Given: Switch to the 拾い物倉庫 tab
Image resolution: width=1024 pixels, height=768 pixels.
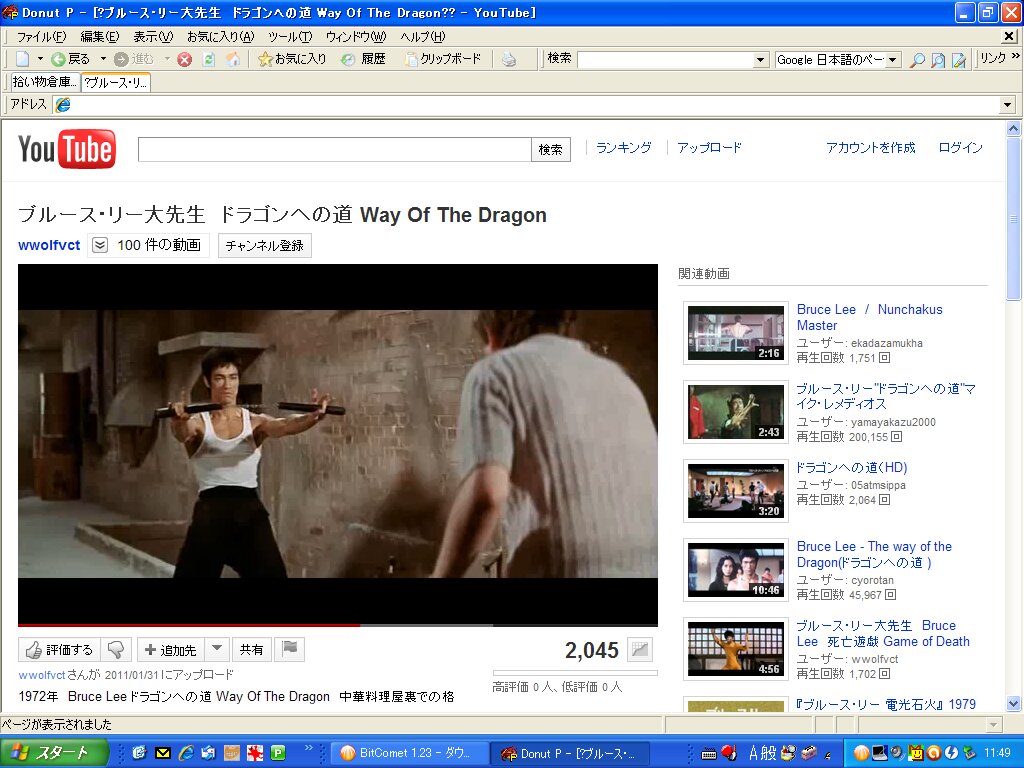Looking at the screenshot, I should point(44,82).
